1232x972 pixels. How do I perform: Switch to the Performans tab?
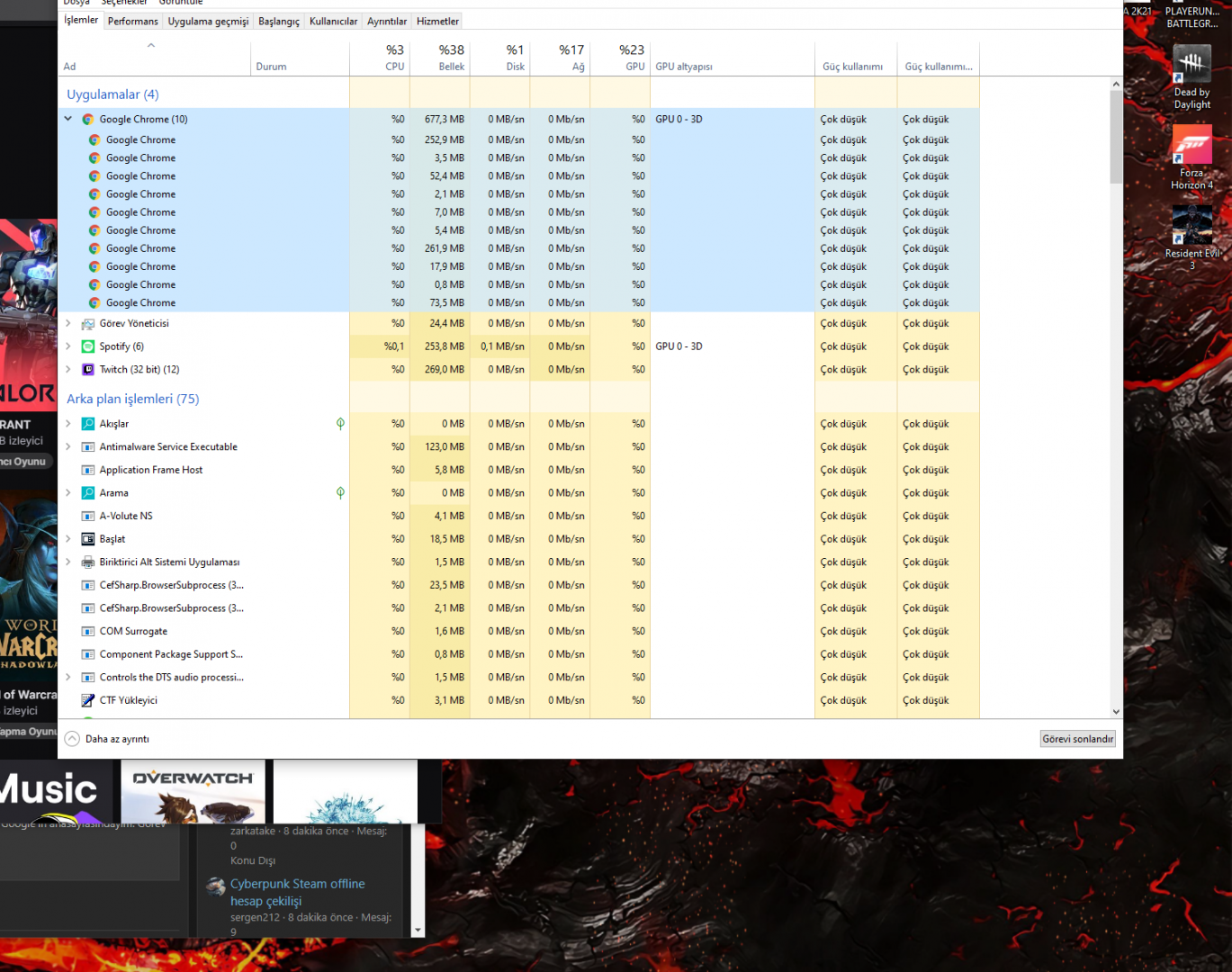tap(132, 21)
